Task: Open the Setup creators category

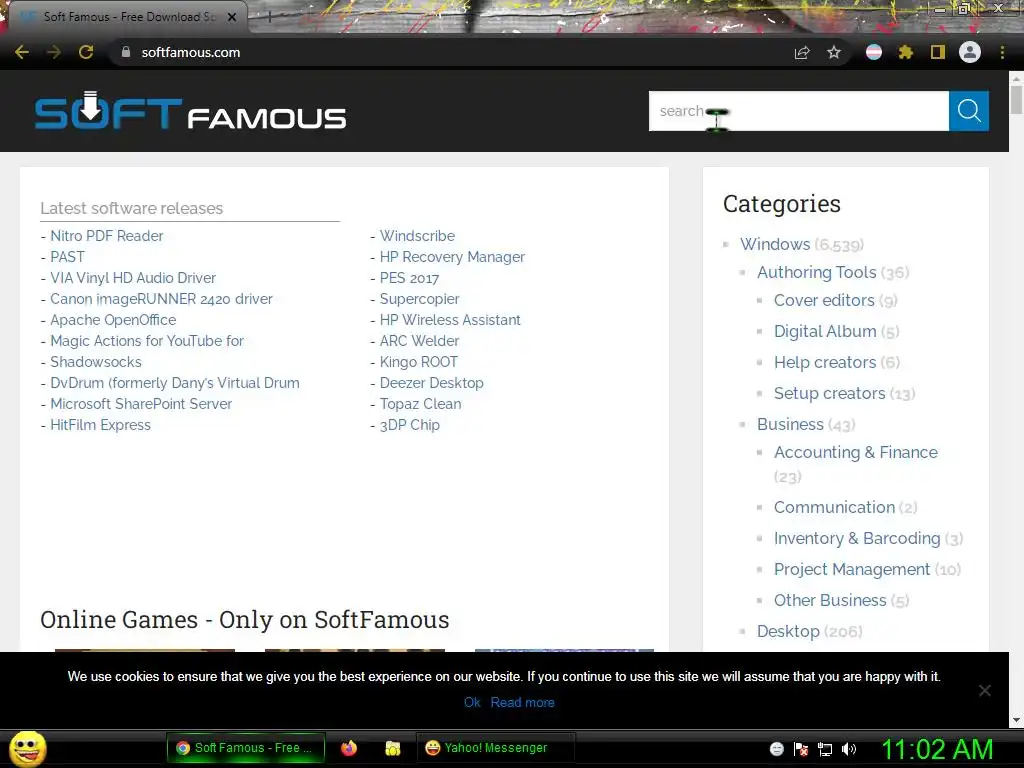Action: pos(829,393)
